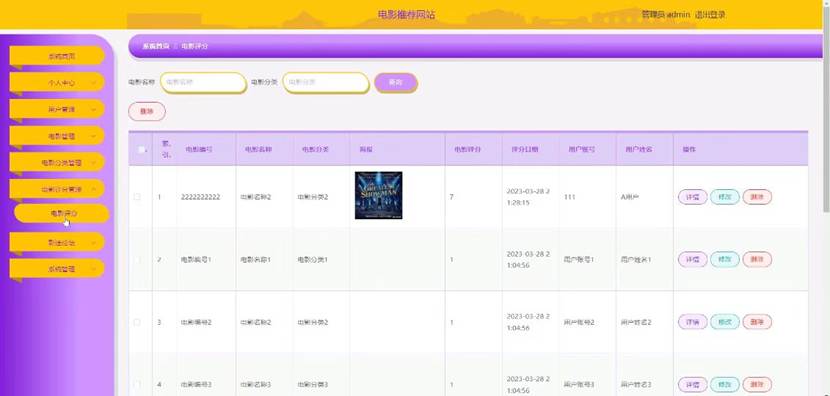Click the 系统首页 breadcrumb link

pyautogui.click(x=156, y=46)
